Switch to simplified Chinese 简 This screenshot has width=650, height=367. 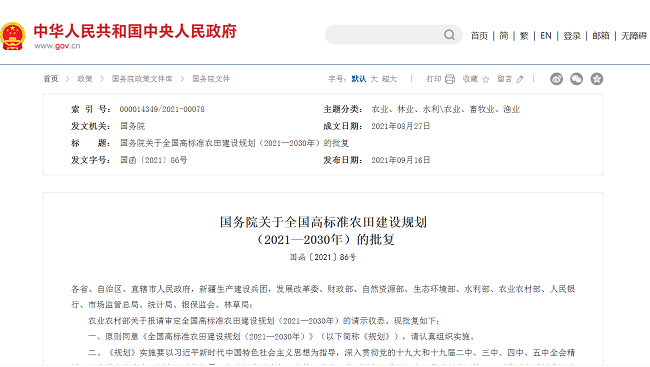504,36
